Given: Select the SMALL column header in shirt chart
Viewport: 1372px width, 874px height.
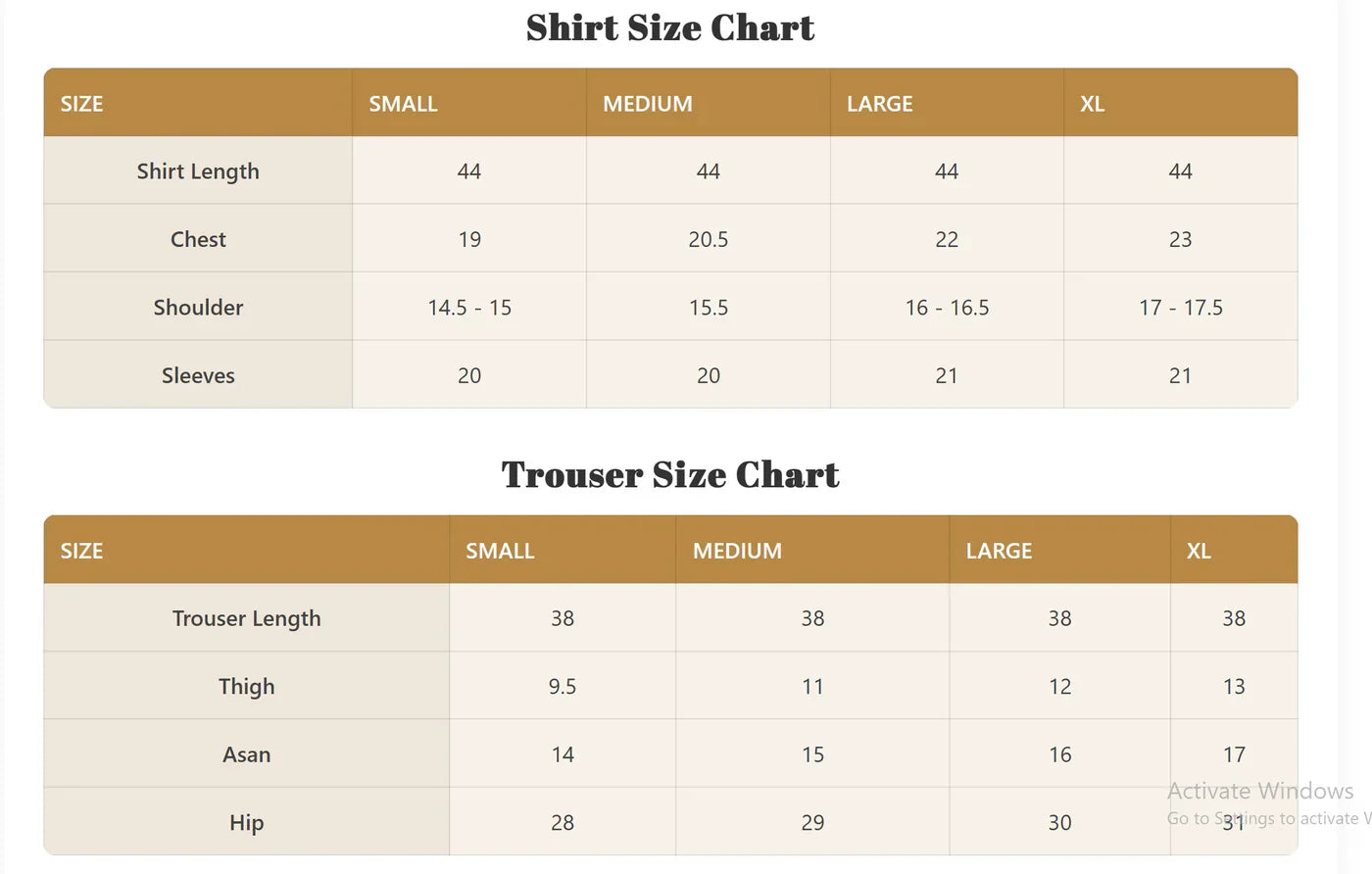Looking at the screenshot, I should tap(403, 104).
